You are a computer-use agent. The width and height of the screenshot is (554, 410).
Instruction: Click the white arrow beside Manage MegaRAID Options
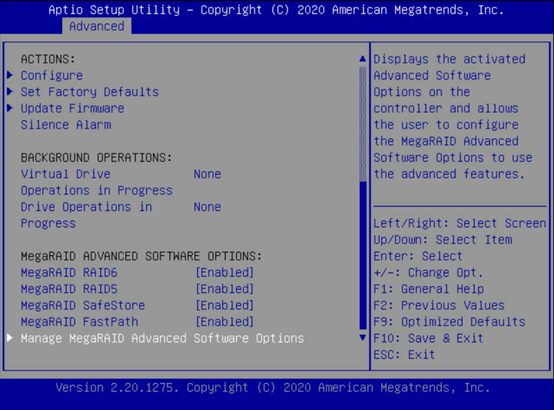[x=10, y=338]
